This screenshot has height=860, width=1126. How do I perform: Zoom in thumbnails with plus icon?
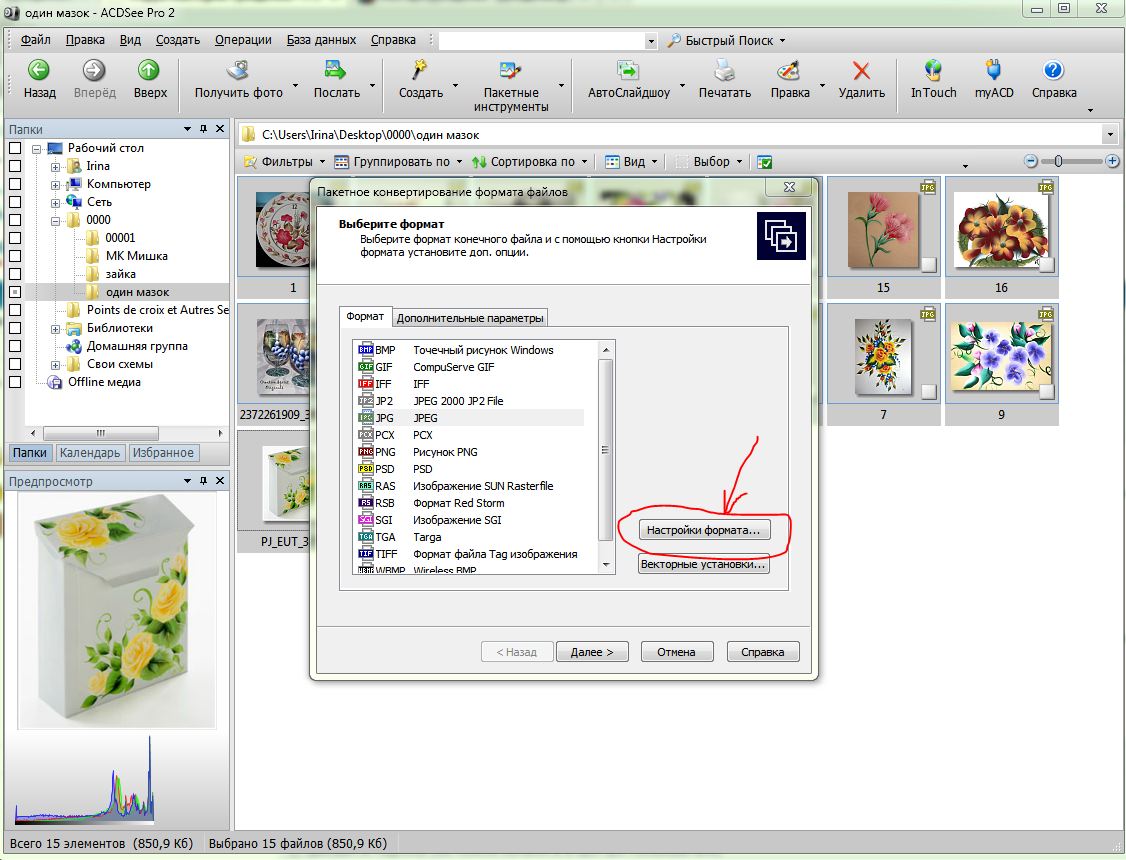tap(1112, 162)
